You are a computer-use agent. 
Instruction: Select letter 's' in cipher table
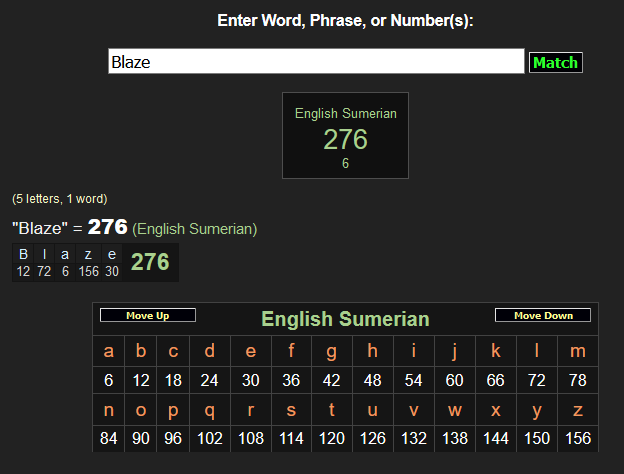click(x=291, y=410)
